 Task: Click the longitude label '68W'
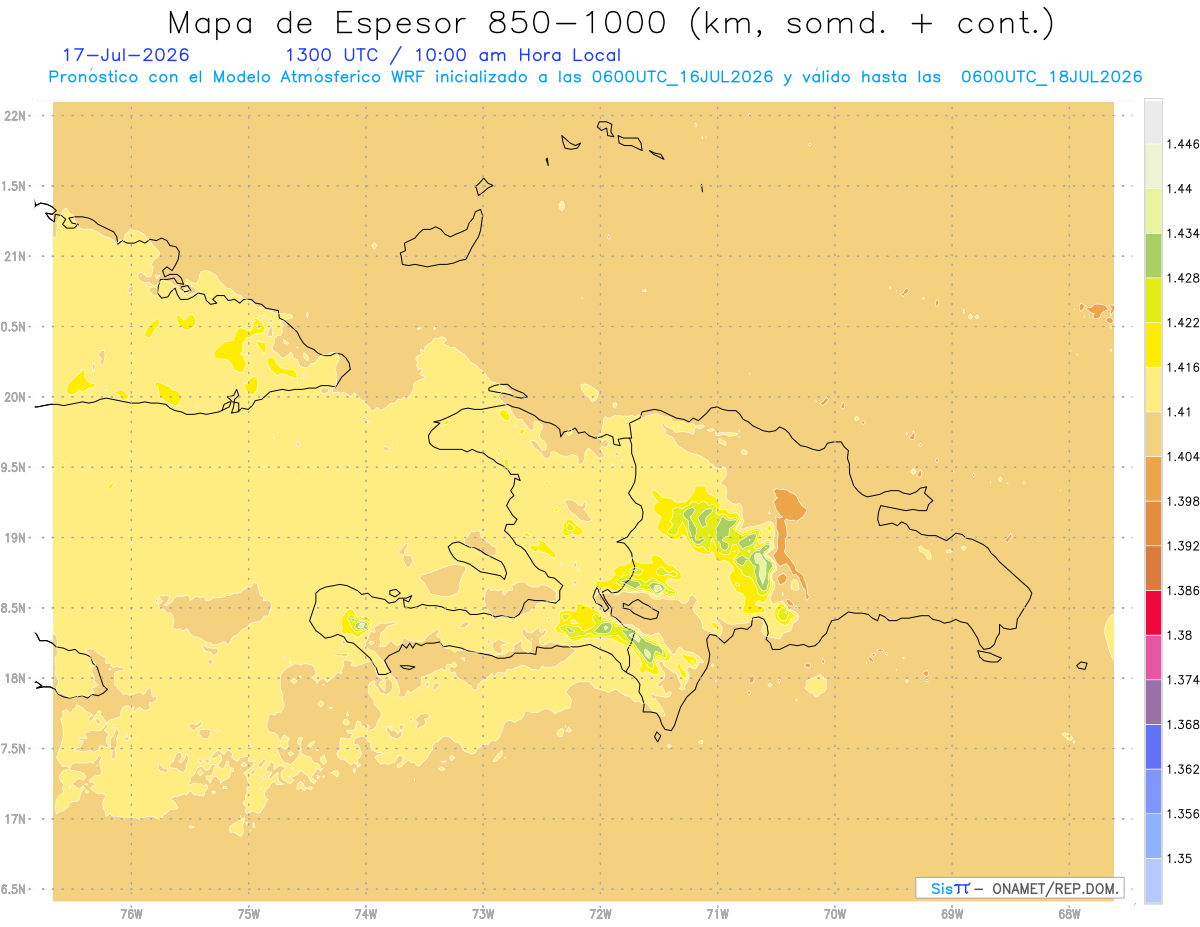click(x=1069, y=913)
